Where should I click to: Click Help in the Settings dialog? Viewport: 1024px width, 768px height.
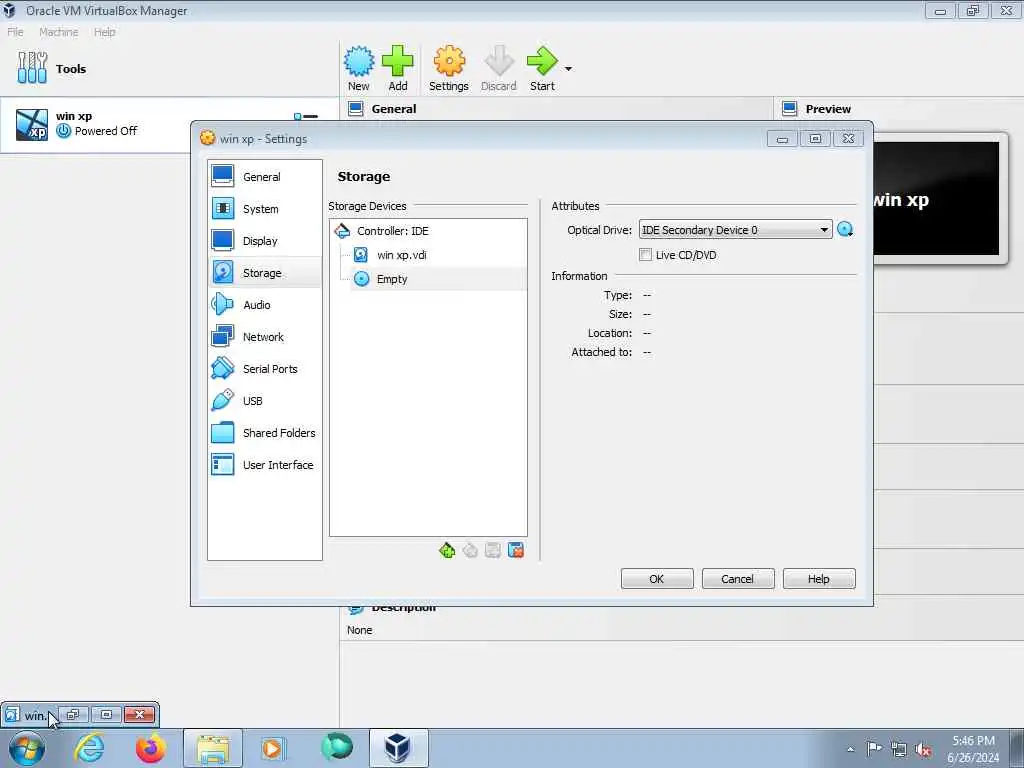click(819, 579)
